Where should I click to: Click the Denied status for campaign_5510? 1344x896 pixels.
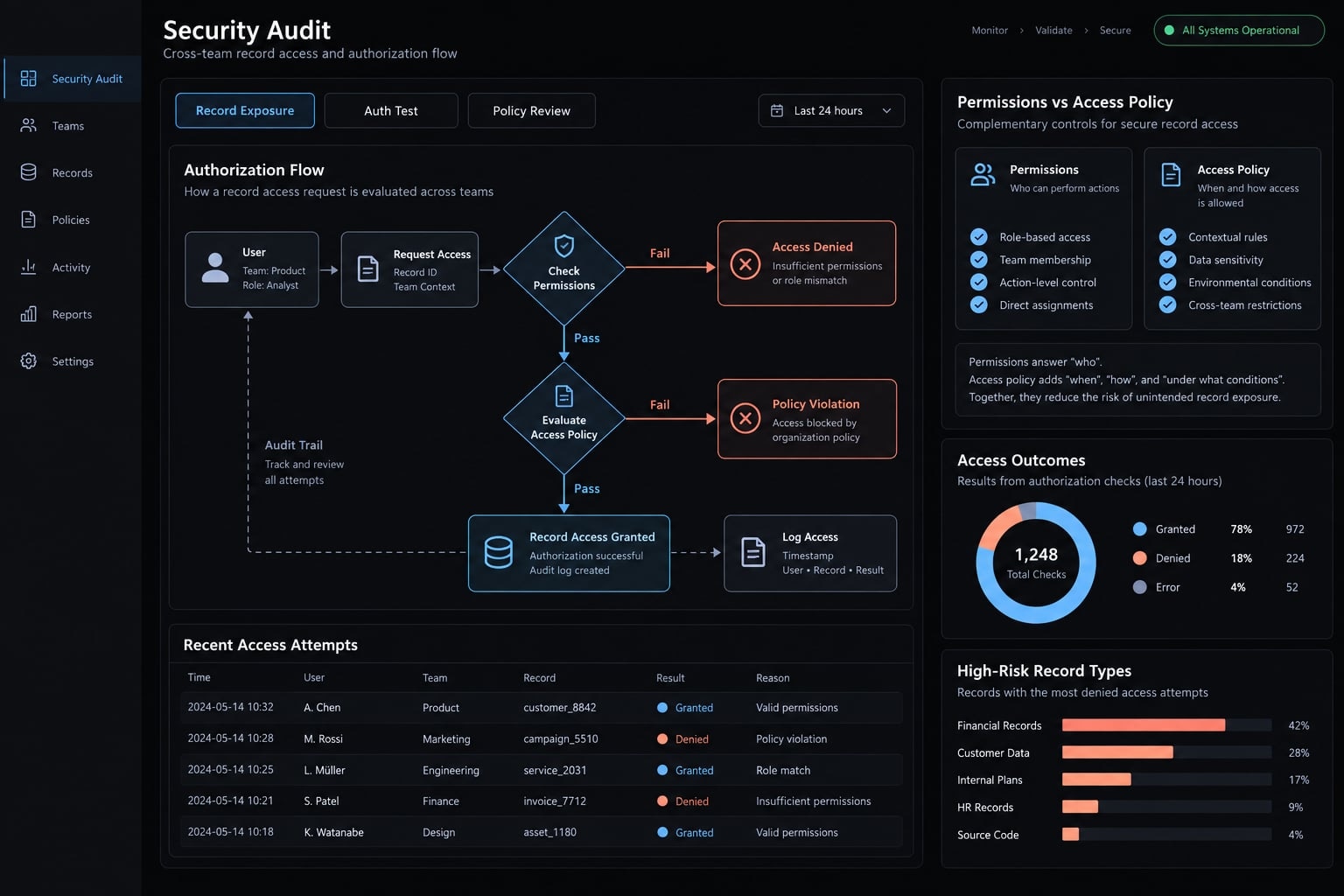point(683,739)
